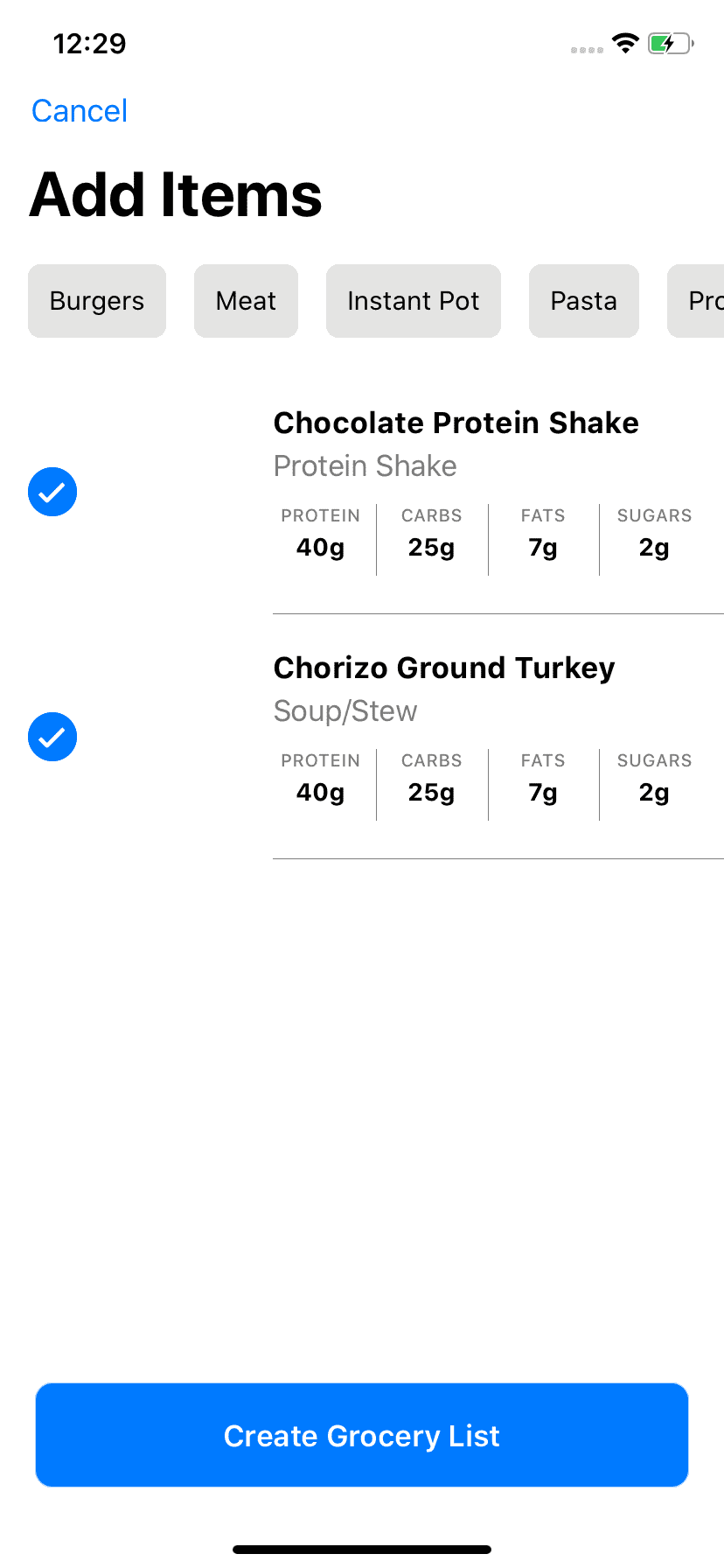The image size is (724, 1568).
Task: Open the Chorizo Ground Turkey item title
Action: [x=444, y=668]
